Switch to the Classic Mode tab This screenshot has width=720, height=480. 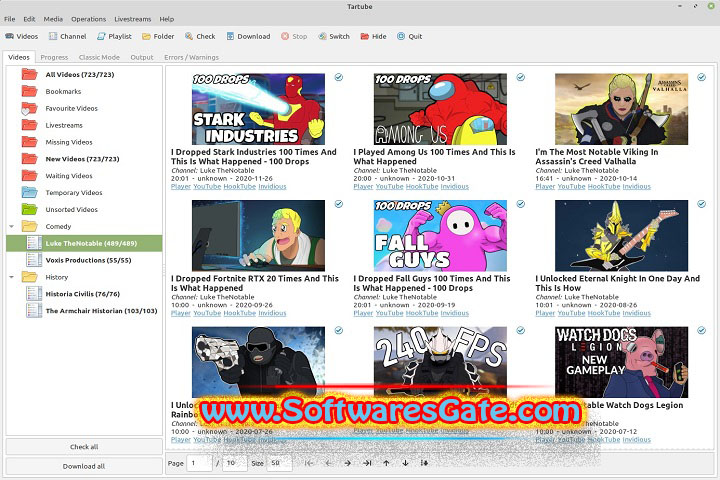(x=99, y=57)
